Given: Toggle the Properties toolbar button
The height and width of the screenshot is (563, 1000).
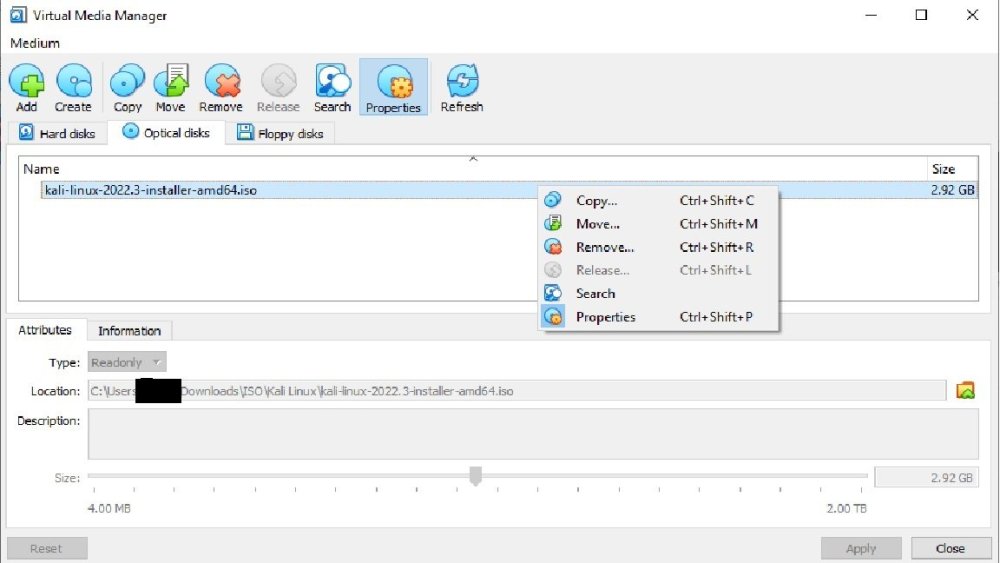Looking at the screenshot, I should point(393,87).
